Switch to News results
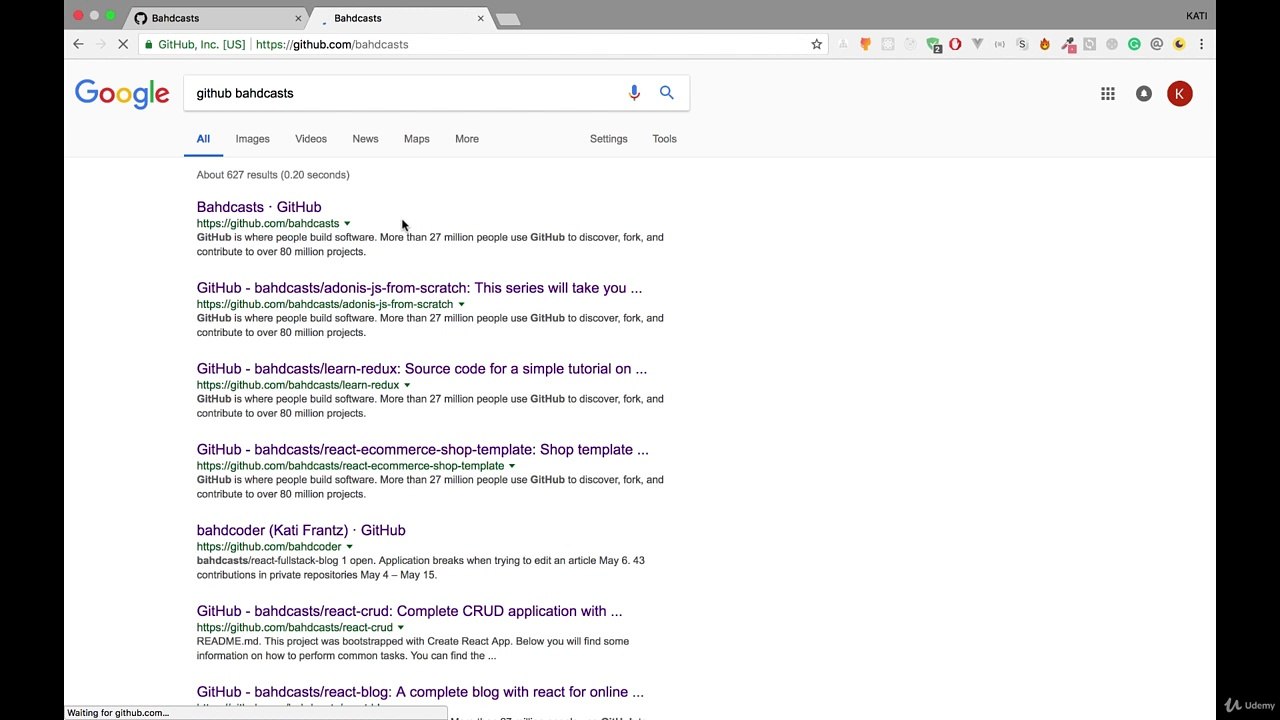The image size is (1280, 720). (x=365, y=139)
